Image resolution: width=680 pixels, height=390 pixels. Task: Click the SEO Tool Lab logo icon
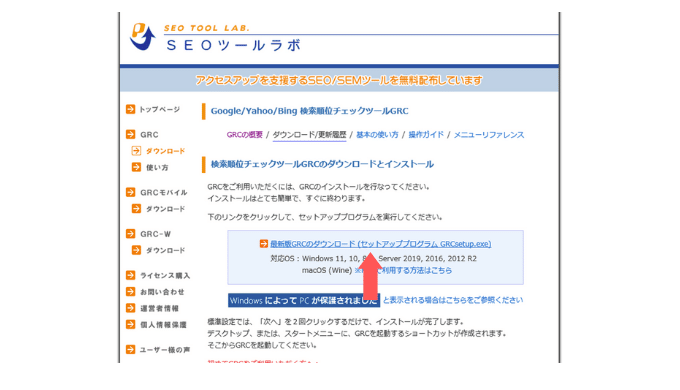pyautogui.click(x=142, y=36)
